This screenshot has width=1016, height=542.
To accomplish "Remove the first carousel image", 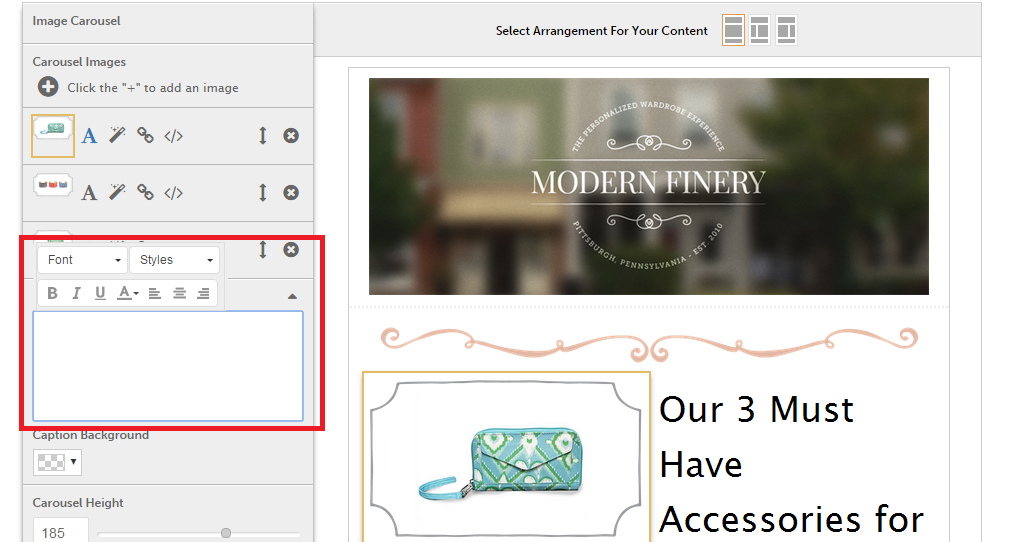I will click(x=291, y=136).
